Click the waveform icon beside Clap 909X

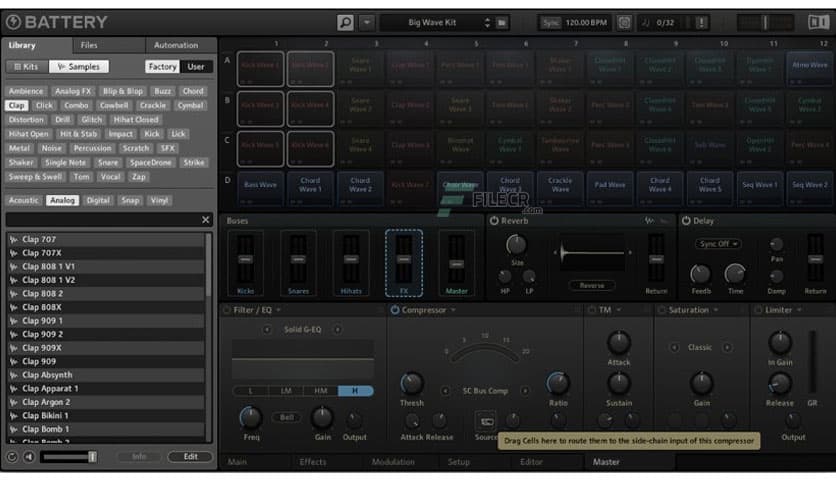[13, 348]
